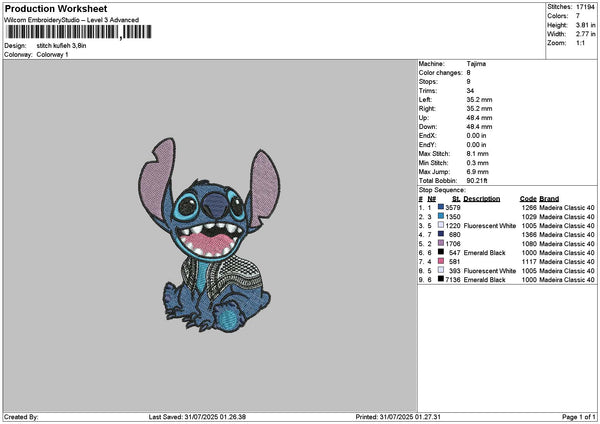Viewport: 600px width, 424px height.
Task: Pick the white swatch in the 393 stitches row
Action: pyautogui.click(x=441, y=270)
